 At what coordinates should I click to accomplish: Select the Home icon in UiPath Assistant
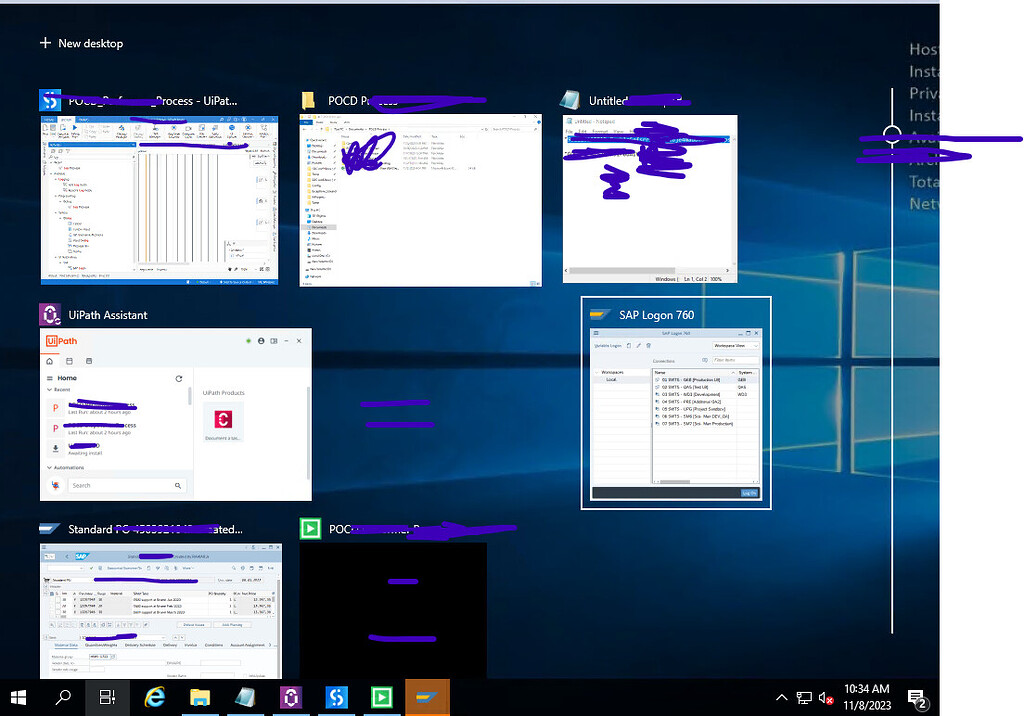click(50, 361)
